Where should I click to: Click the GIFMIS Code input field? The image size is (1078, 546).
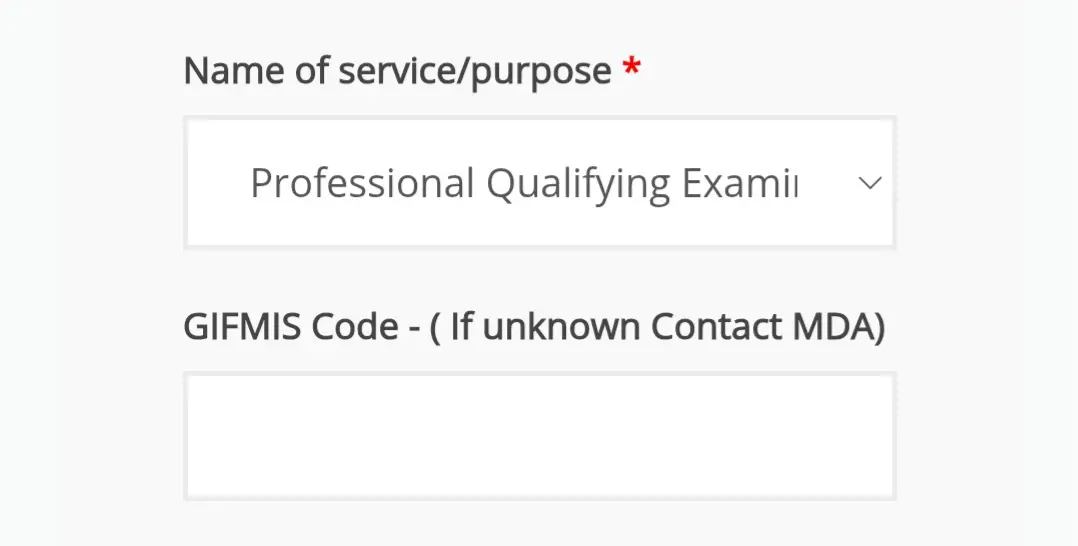click(x=539, y=436)
